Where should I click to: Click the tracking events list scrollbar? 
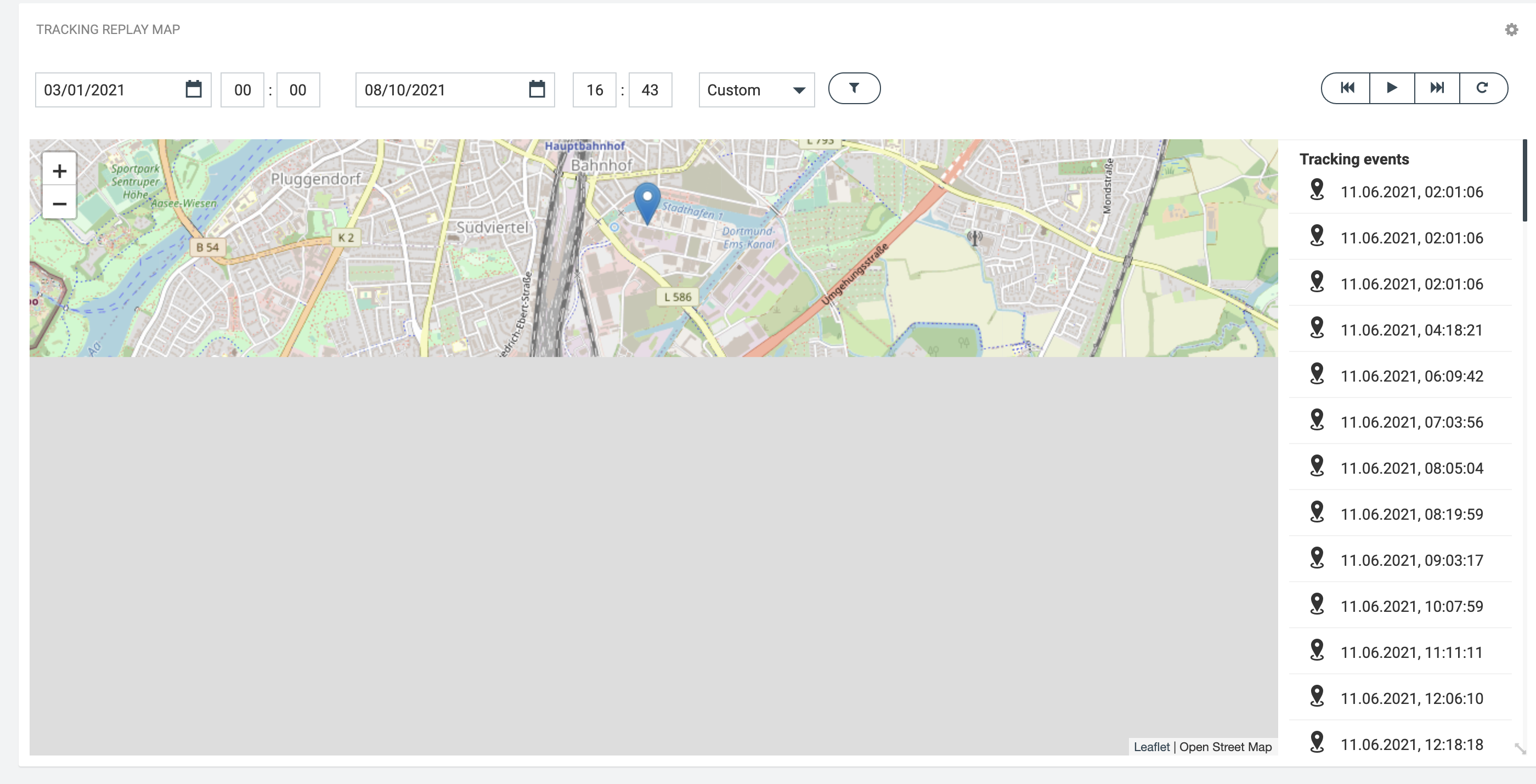point(1524,180)
